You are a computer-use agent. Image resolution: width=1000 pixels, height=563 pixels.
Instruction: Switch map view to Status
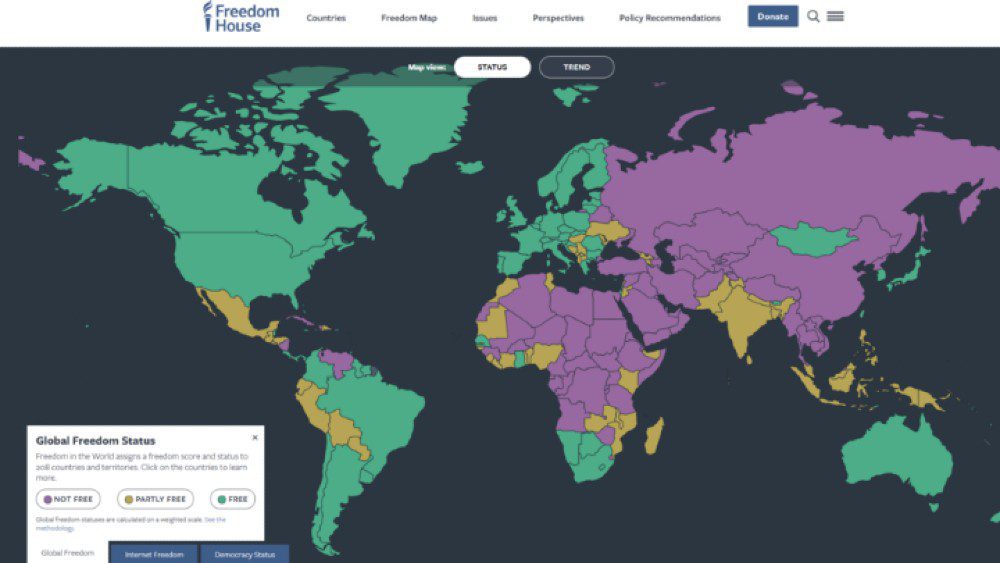492,67
